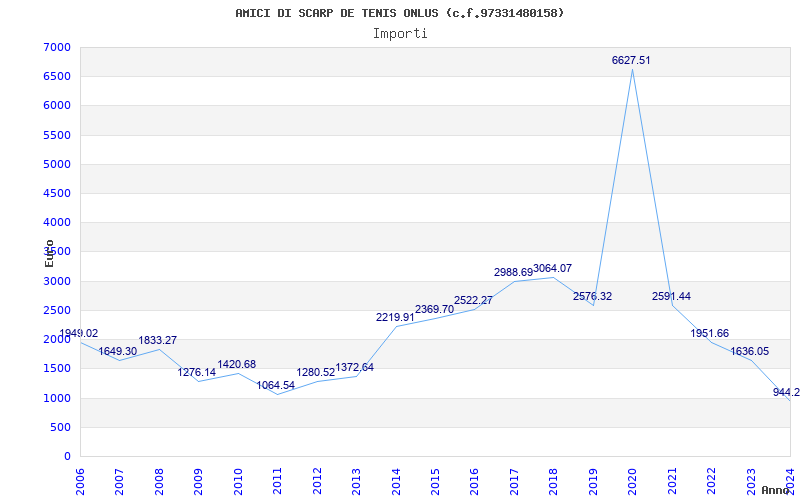Select the 1420.68 data label
The image size is (800, 500).
[x=237, y=365]
